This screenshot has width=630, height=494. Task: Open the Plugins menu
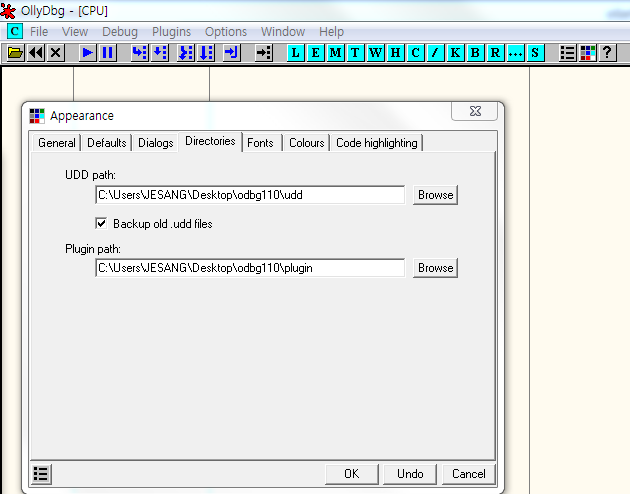172,32
